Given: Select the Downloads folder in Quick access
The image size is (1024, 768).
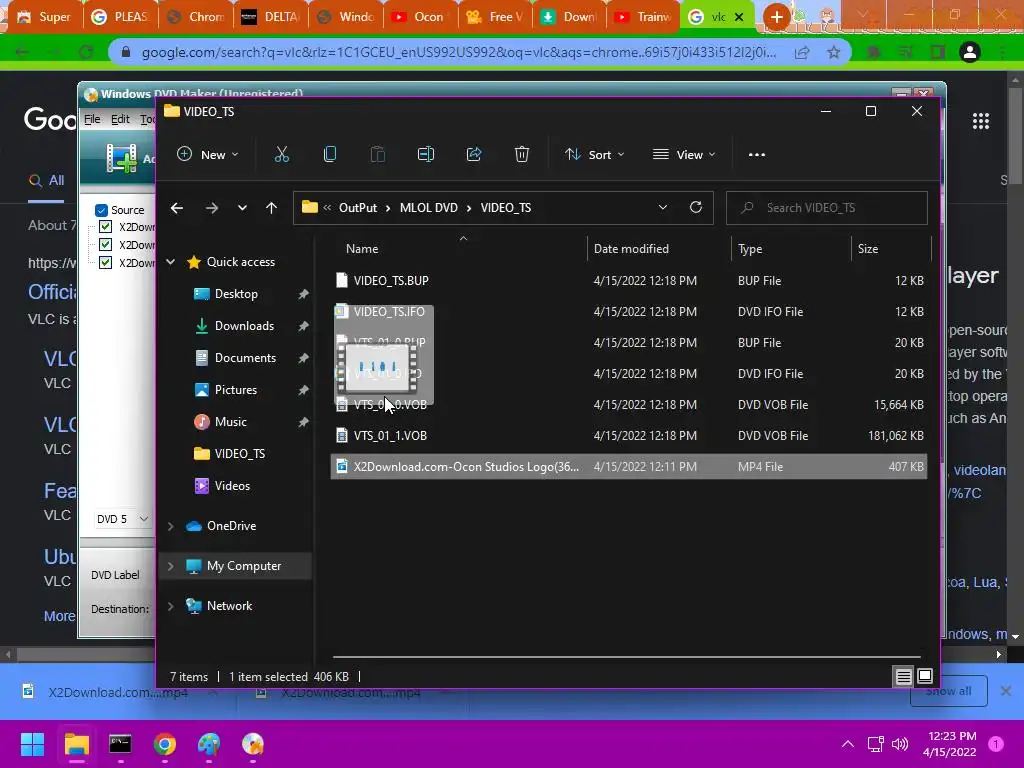Looking at the screenshot, I should (x=244, y=326).
